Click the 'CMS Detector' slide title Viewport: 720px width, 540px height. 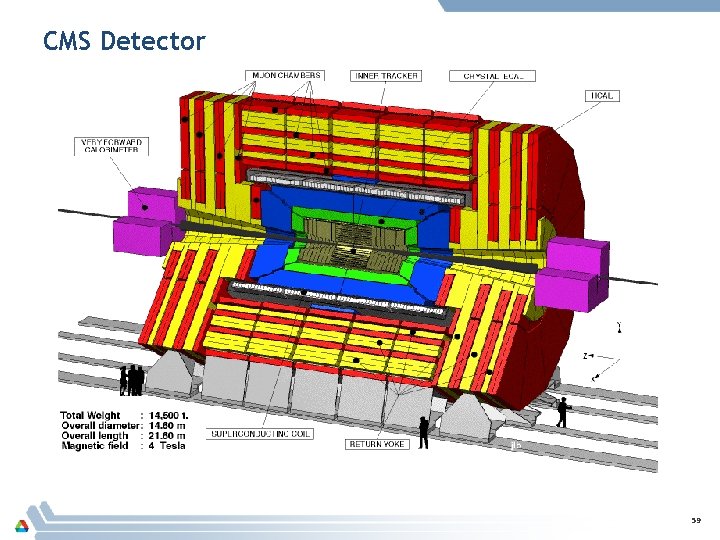pos(124,41)
